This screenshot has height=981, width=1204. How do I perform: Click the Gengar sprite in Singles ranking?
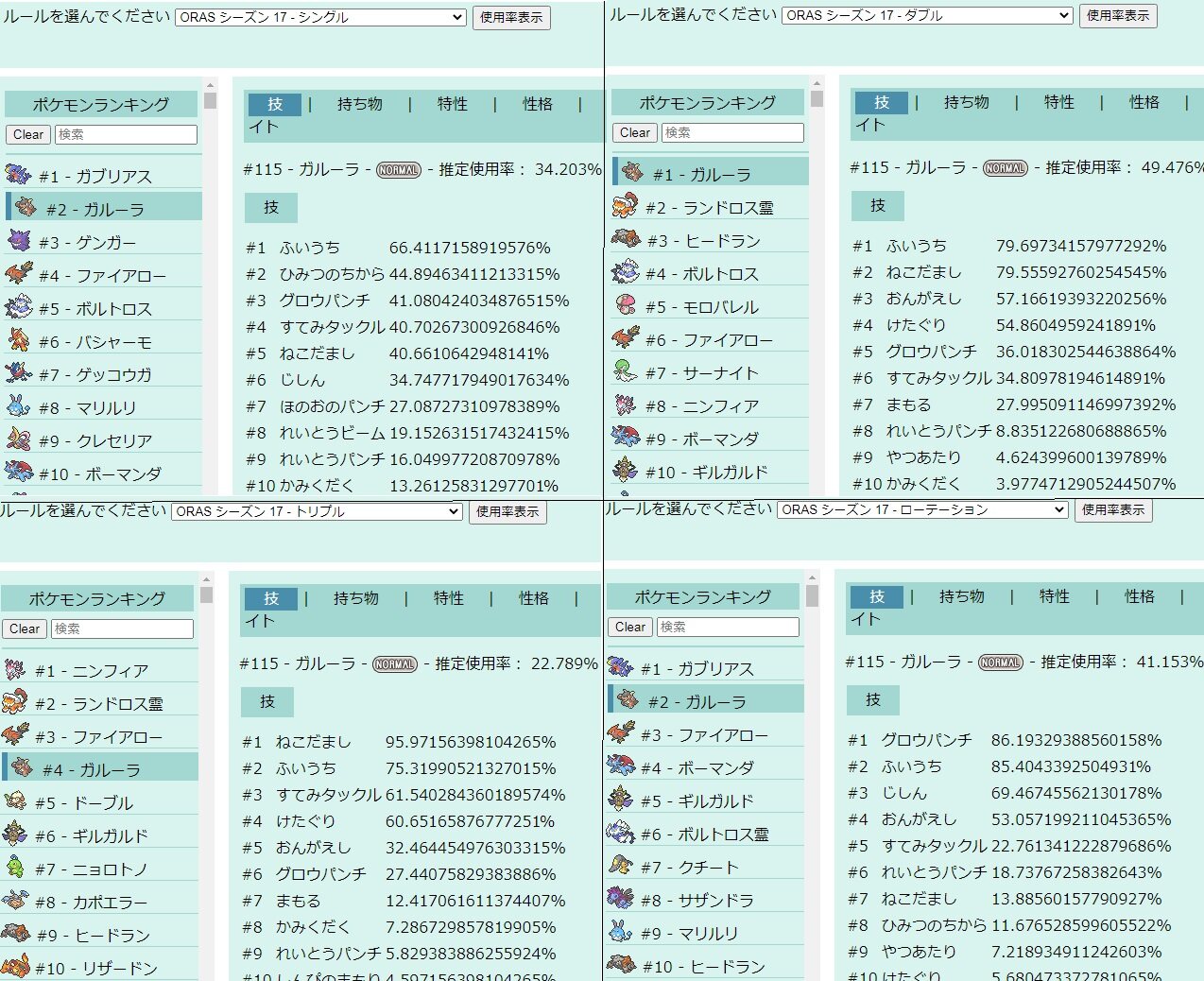(x=18, y=241)
